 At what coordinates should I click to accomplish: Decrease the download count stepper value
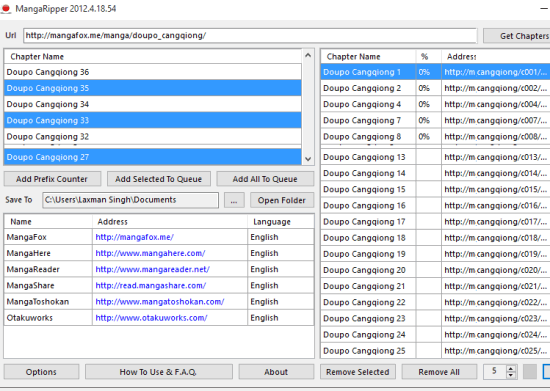pos(511,375)
